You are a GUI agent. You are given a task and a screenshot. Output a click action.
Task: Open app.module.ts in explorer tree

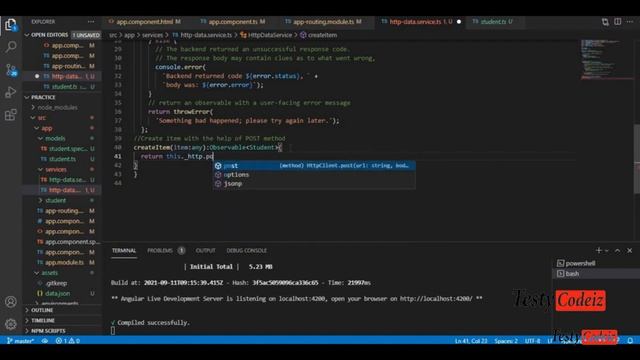coord(64,262)
